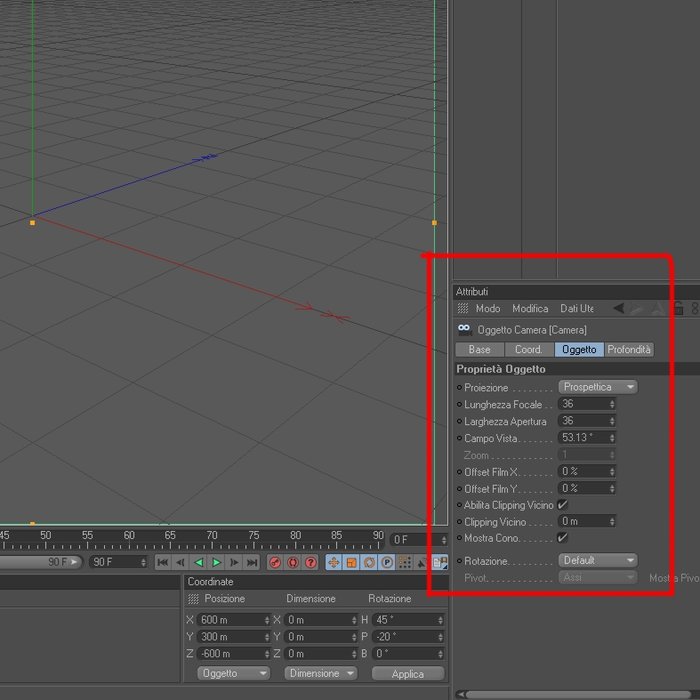Switch to the Base tab

[x=479, y=349]
